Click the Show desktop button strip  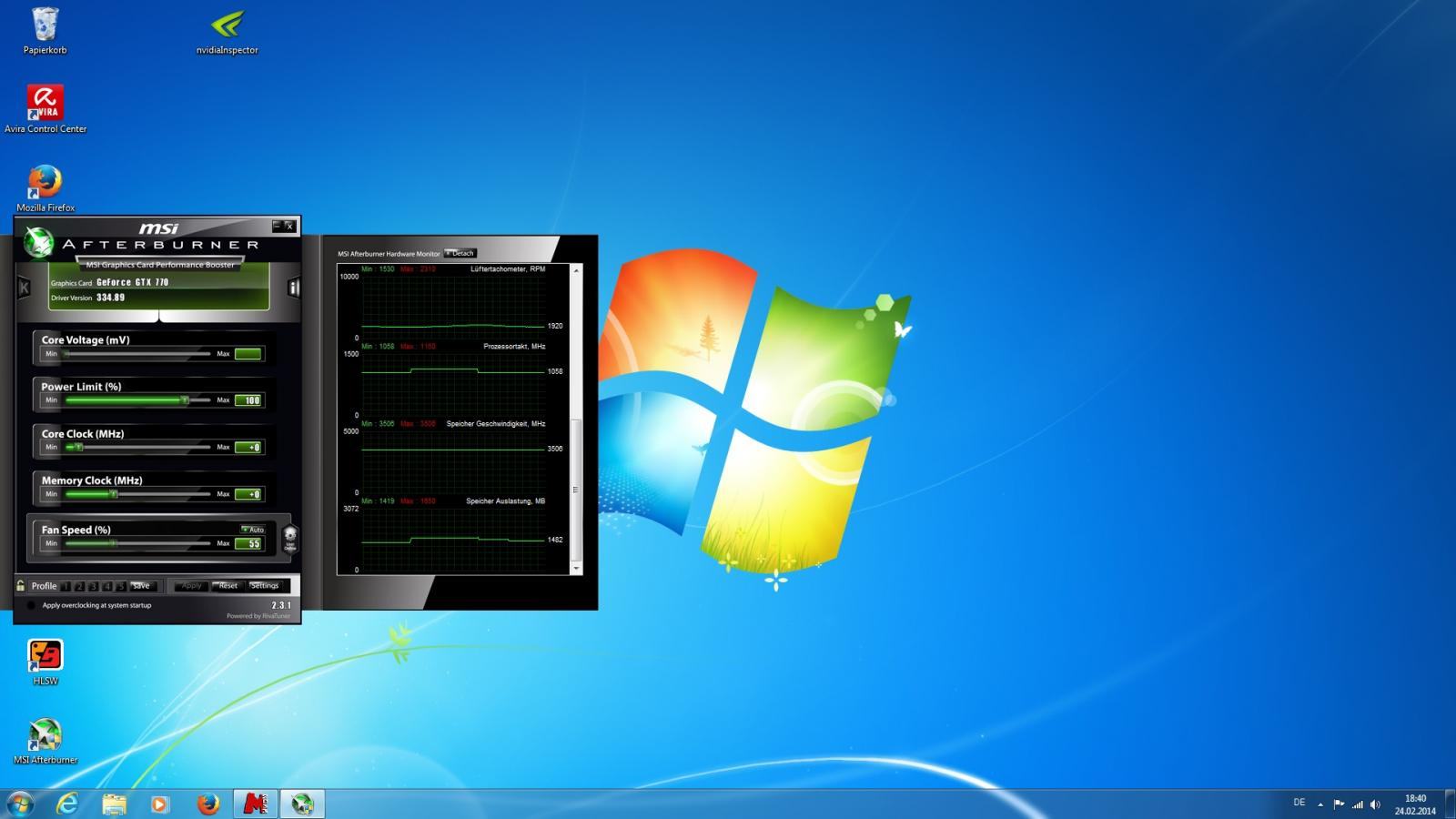(x=1449, y=804)
